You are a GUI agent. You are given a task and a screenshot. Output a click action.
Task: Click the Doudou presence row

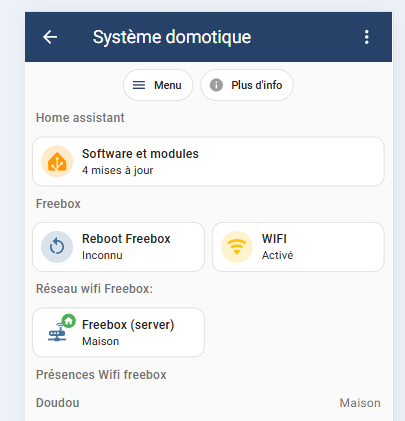[208, 403]
